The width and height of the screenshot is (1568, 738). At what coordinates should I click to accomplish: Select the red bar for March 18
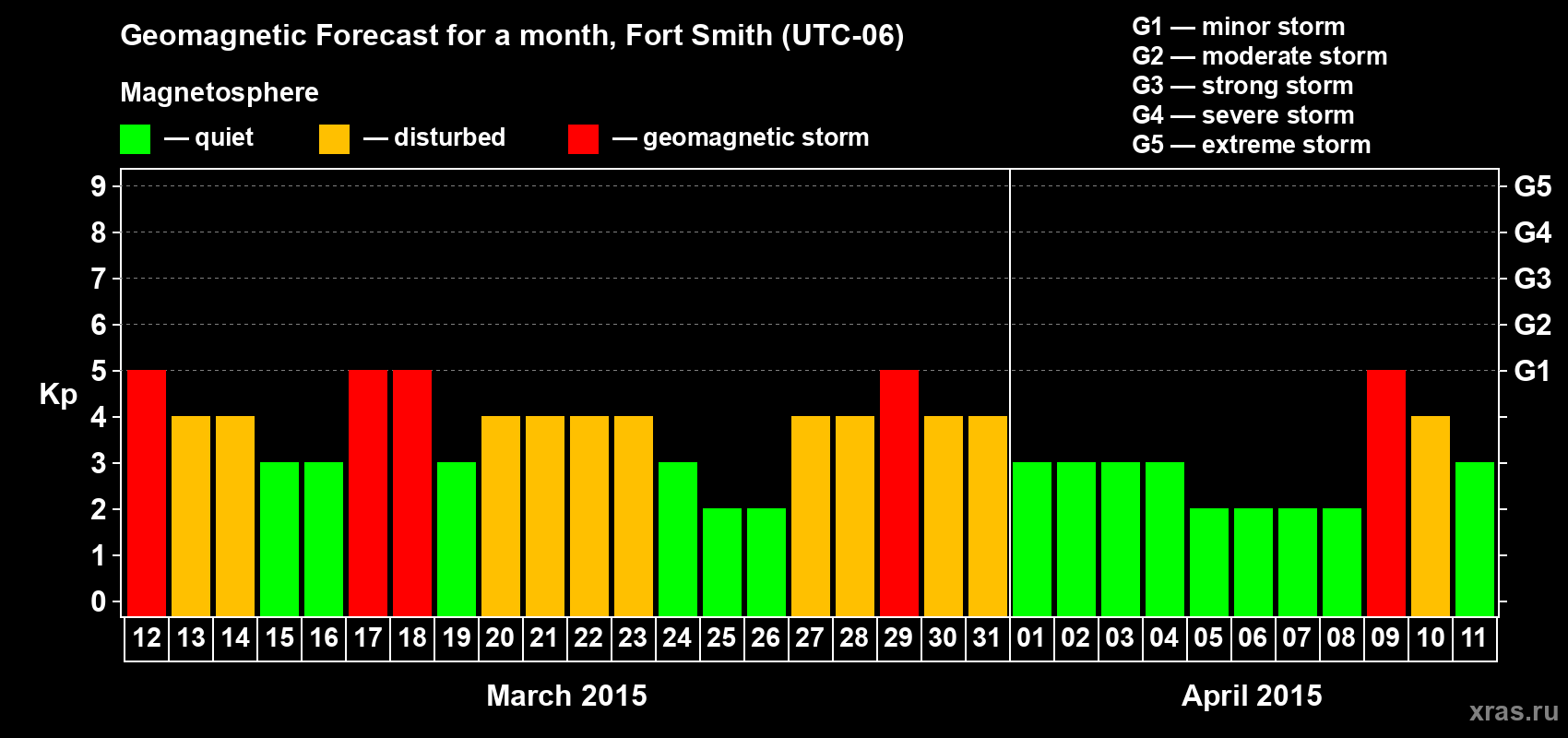pyautogui.click(x=412, y=494)
